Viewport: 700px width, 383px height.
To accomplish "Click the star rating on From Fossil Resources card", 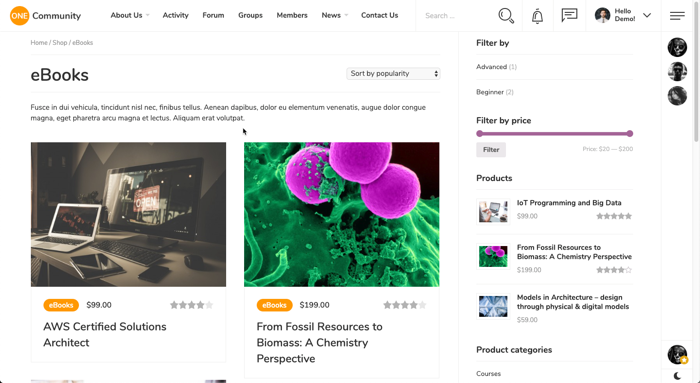I will coord(405,305).
